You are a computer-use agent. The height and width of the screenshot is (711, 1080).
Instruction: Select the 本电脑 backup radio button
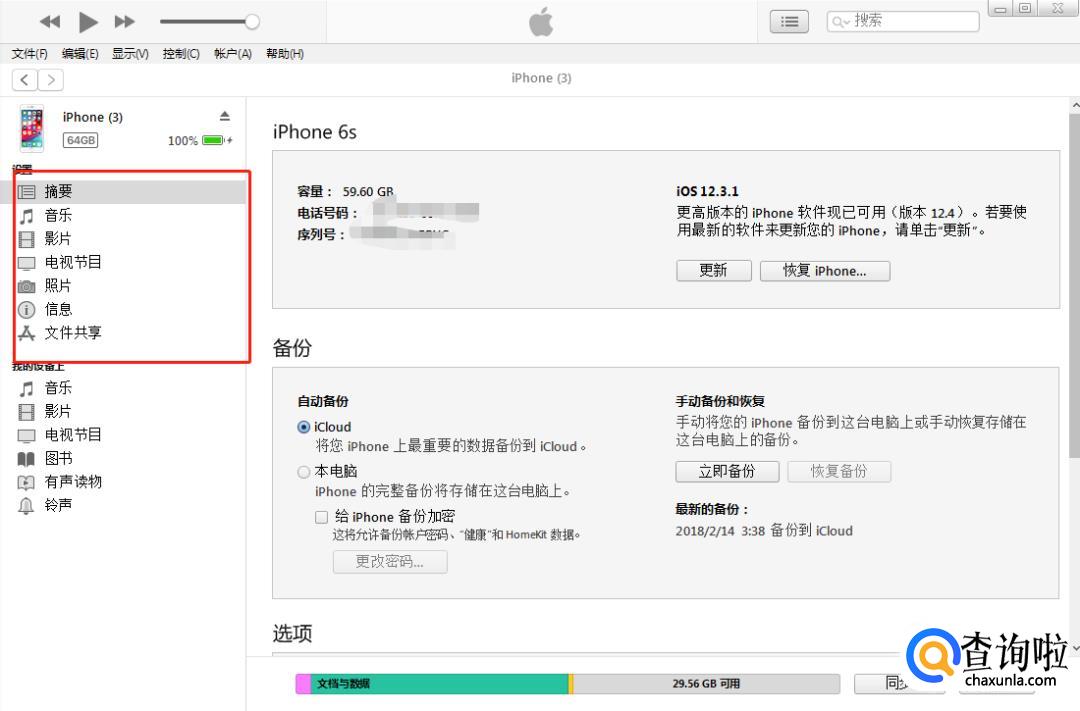pyautogui.click(x=304, y=472)
